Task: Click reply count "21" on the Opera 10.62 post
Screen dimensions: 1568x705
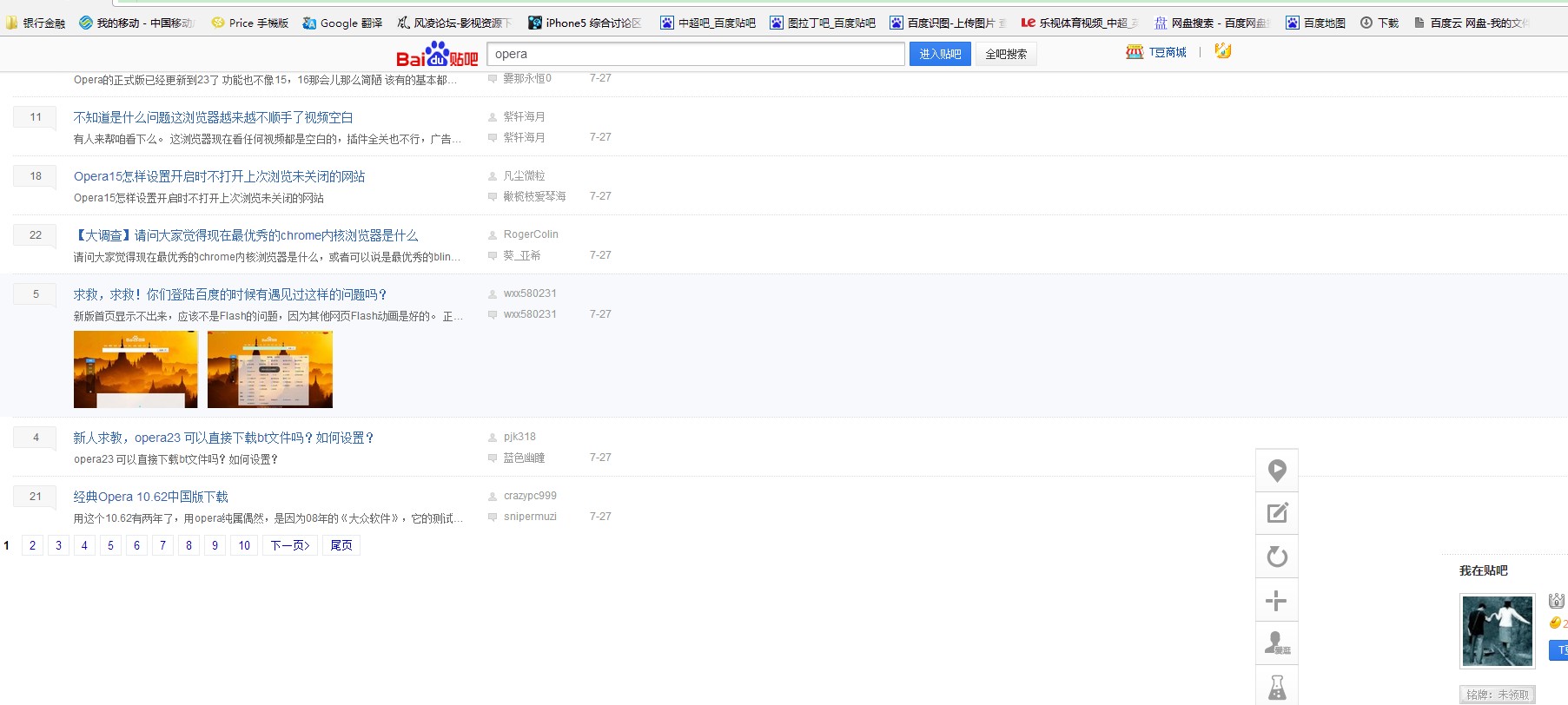Action: coord(36,496)
